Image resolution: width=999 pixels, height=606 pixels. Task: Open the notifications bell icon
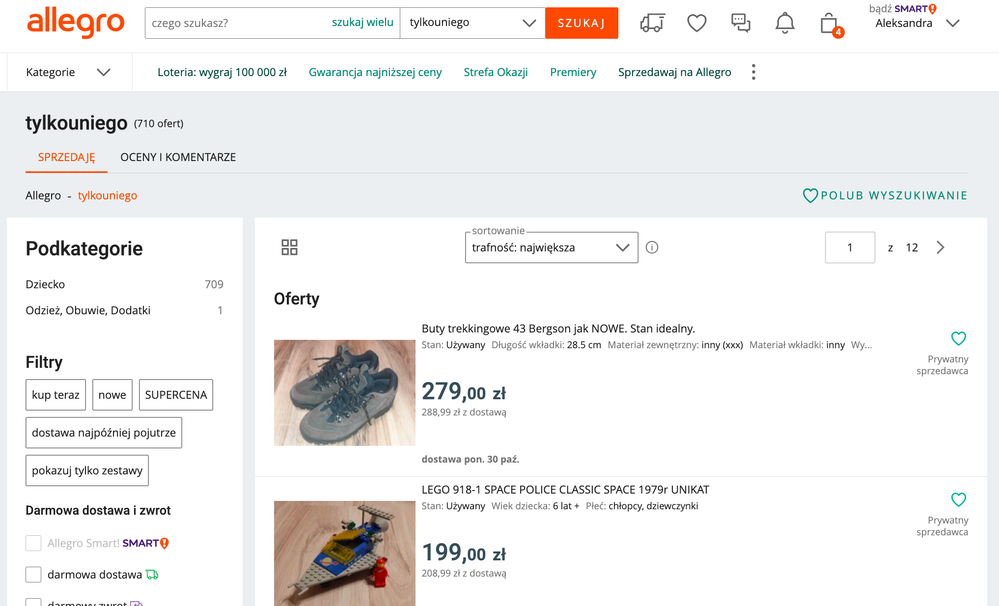(x=784, y=23)
